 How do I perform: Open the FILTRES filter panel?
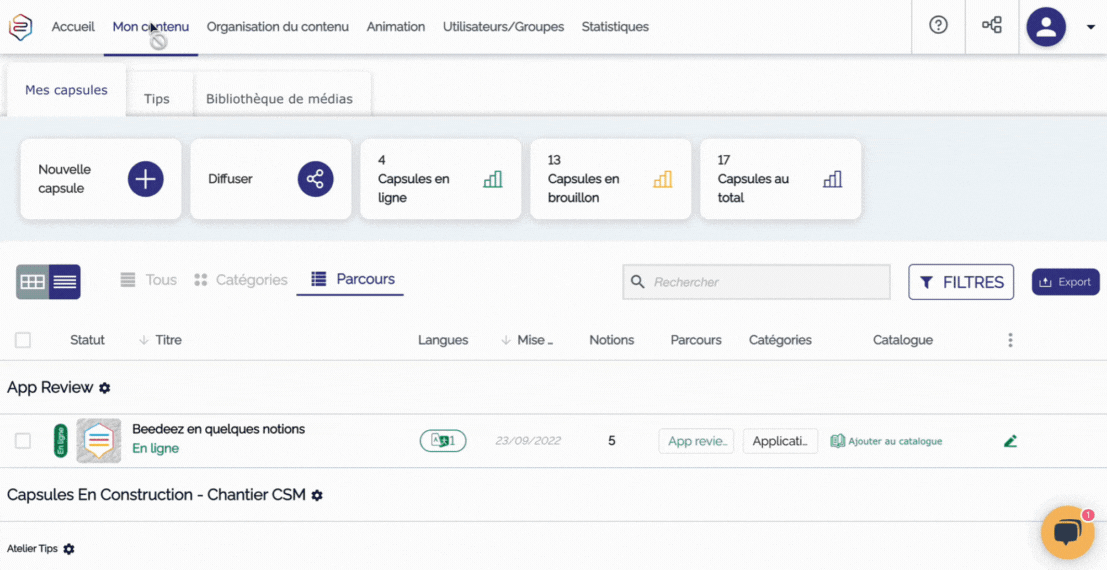960,282
